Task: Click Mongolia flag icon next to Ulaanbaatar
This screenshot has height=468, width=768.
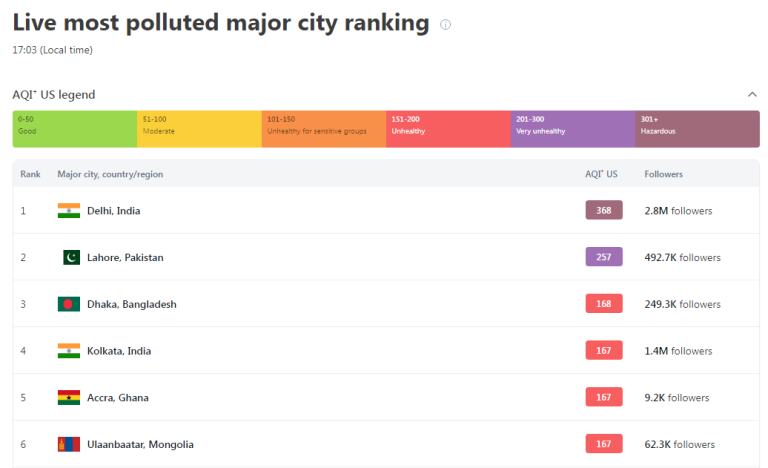Action: click(x=69, y=444)
